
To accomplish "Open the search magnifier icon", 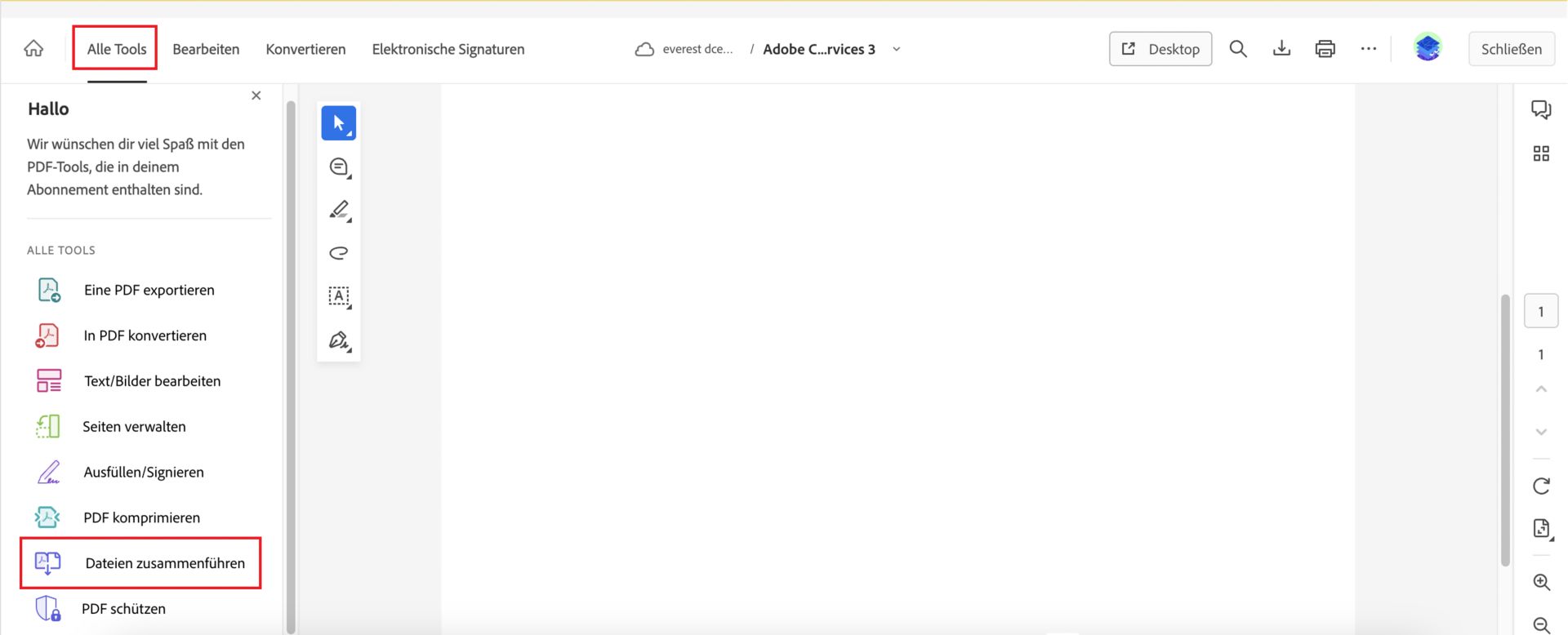I will 1238,49.
